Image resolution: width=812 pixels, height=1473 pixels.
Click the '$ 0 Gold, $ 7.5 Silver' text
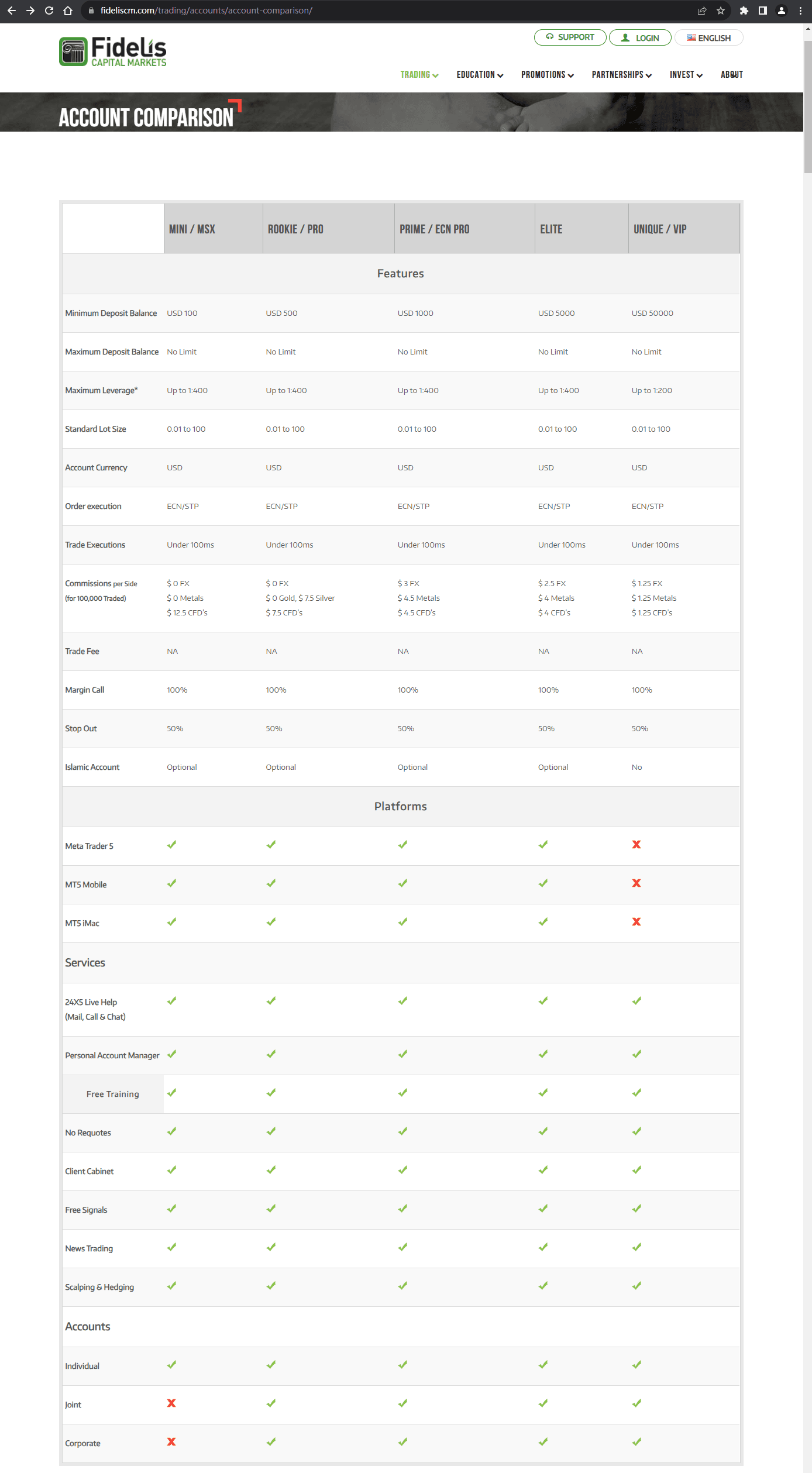click(x=300, y=598)
